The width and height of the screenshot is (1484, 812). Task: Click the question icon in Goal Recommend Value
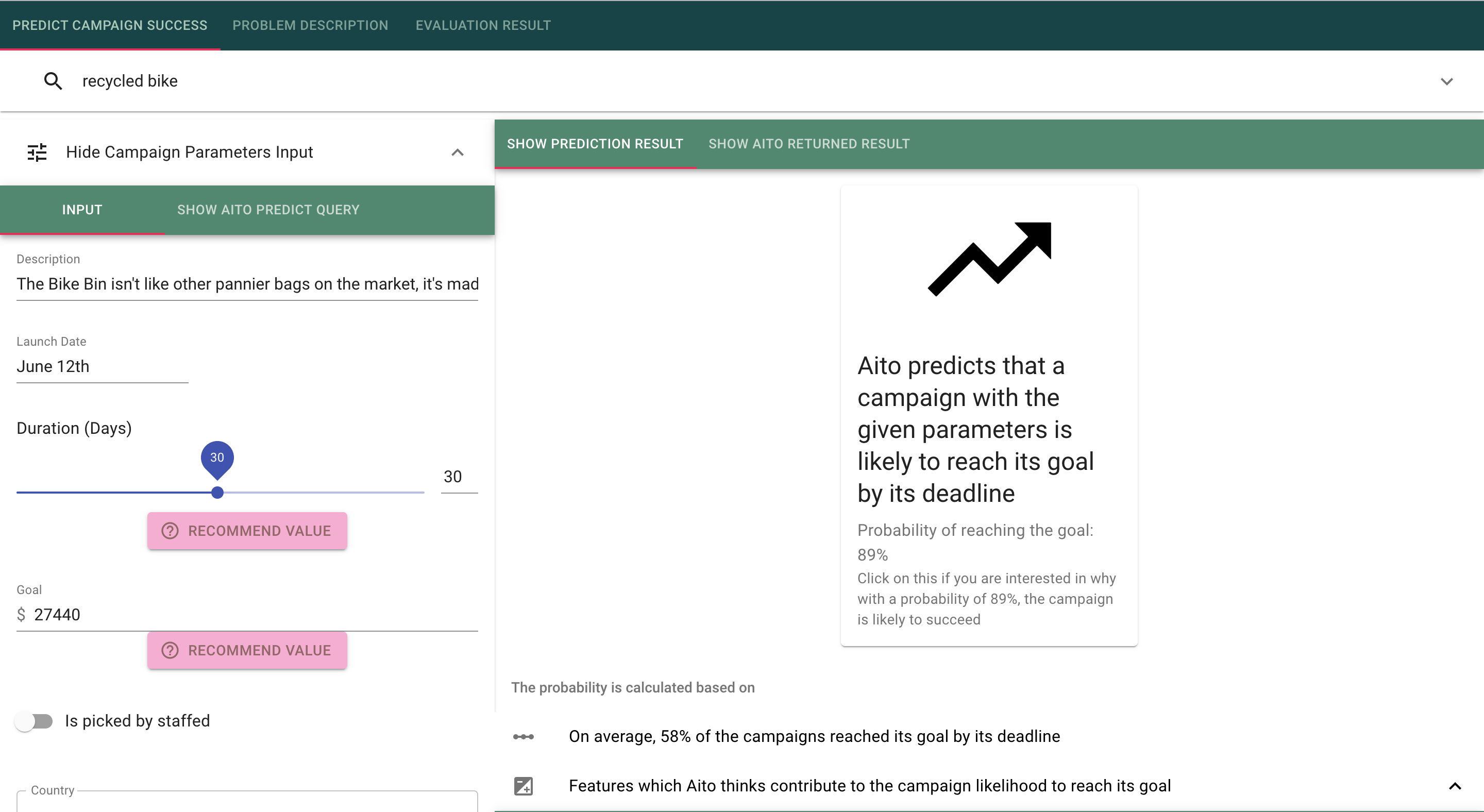click(170, 651)
